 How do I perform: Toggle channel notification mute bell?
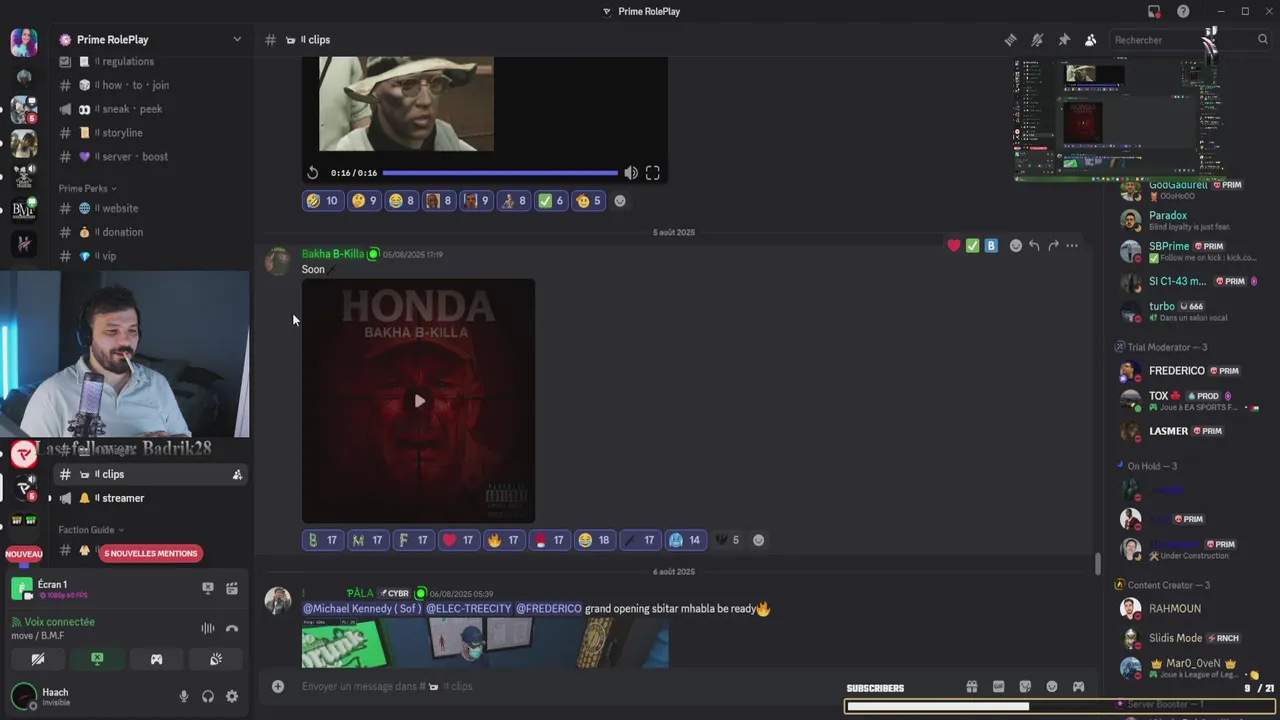pos(1037,40)
